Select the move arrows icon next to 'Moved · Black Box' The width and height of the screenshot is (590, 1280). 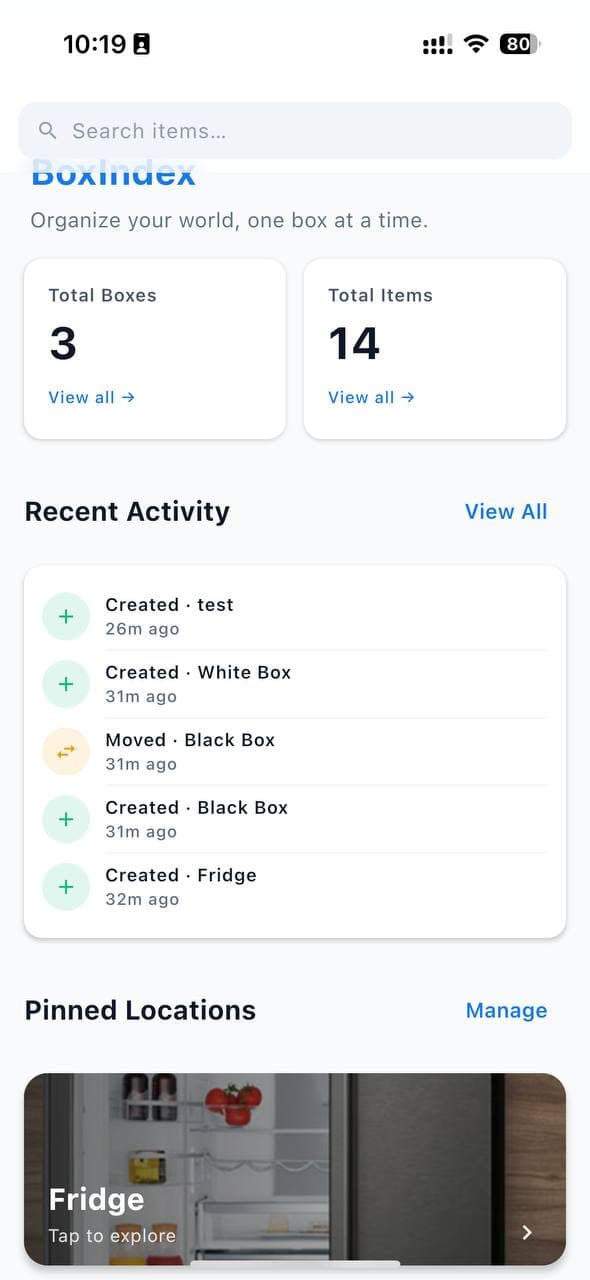click(x=66, y=751)
